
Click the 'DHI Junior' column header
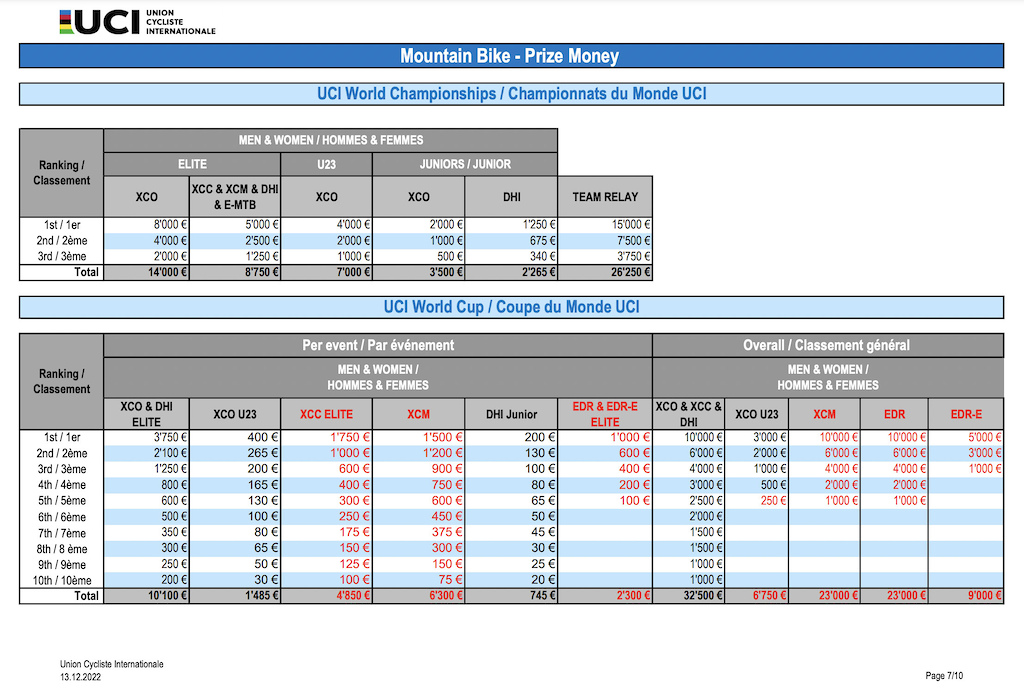(x=511, y=414)
